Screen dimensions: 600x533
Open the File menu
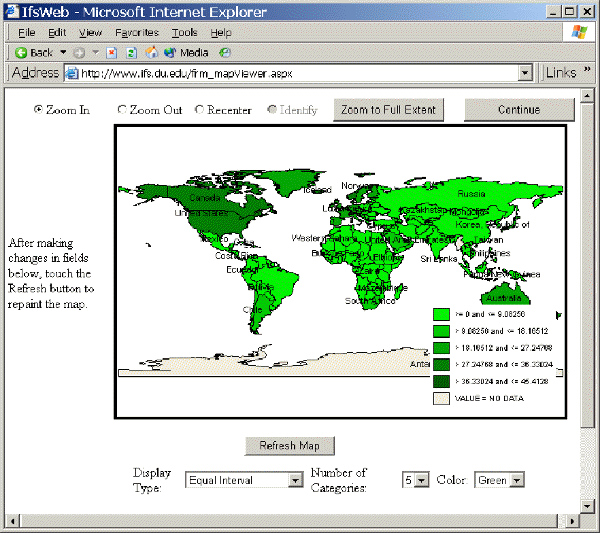pos(26,33)
